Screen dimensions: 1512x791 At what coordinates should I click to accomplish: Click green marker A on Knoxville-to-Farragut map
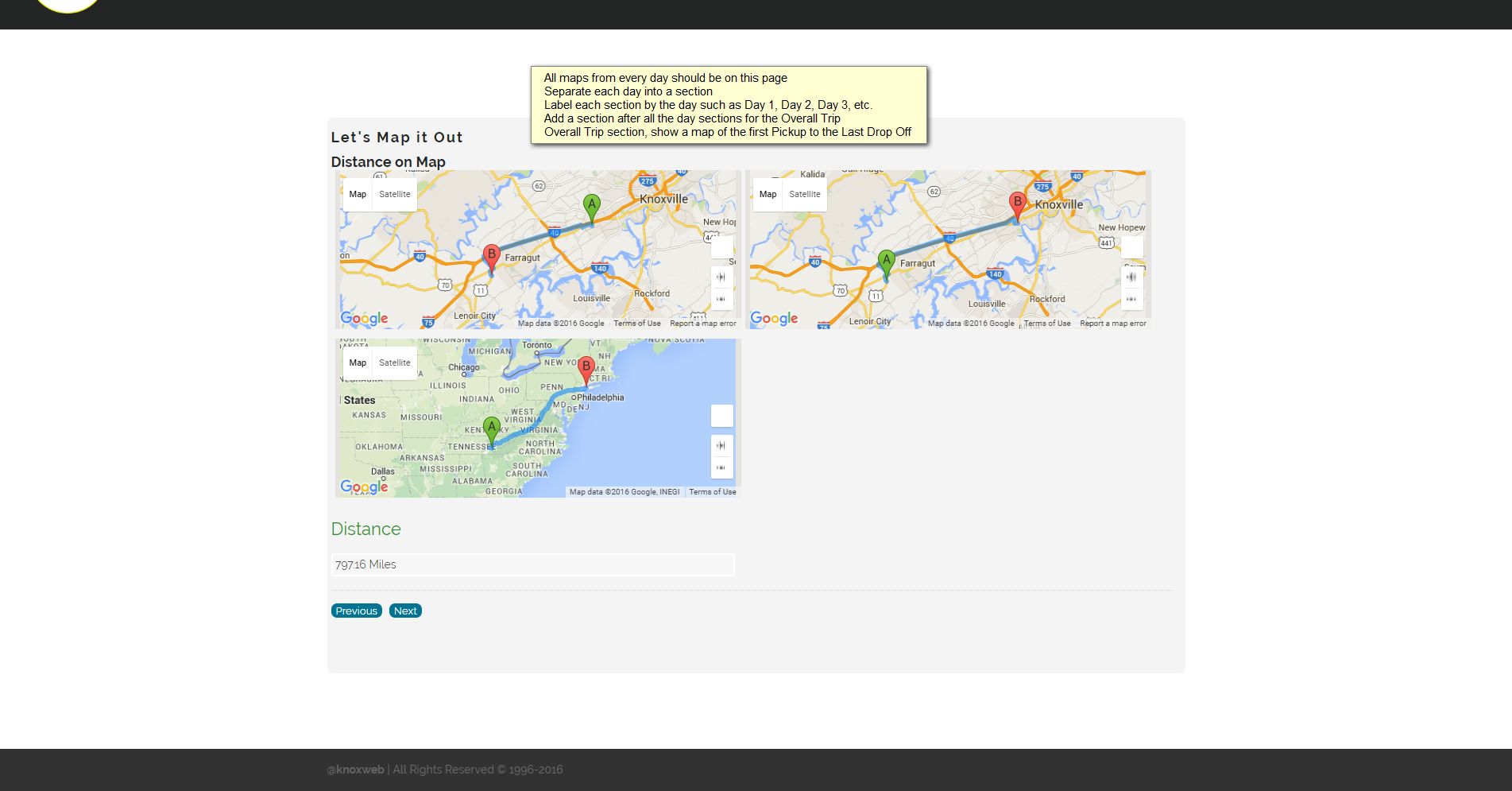591,209
